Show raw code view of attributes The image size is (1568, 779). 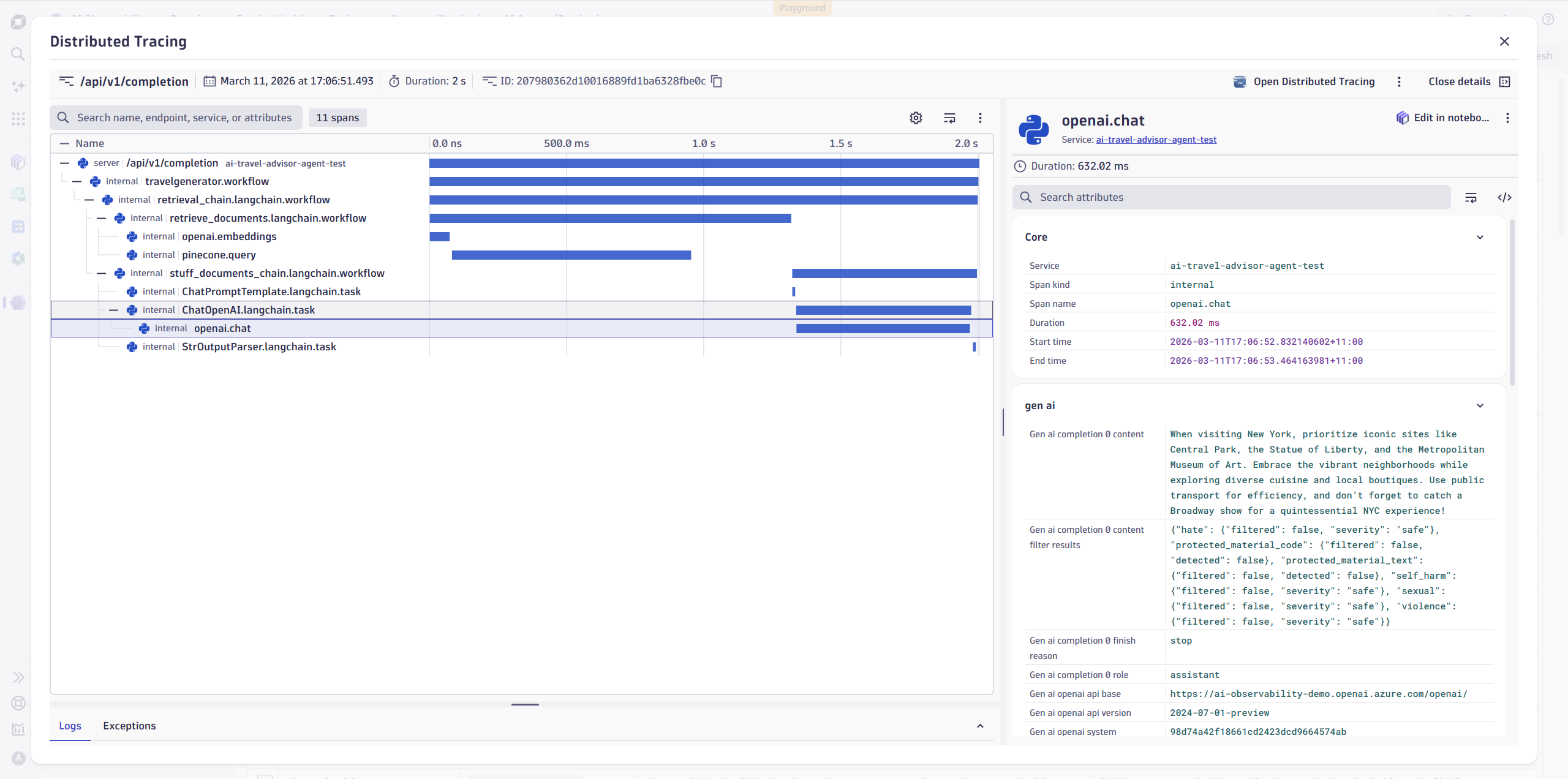pyautogui.click(x=1504, y=197)
